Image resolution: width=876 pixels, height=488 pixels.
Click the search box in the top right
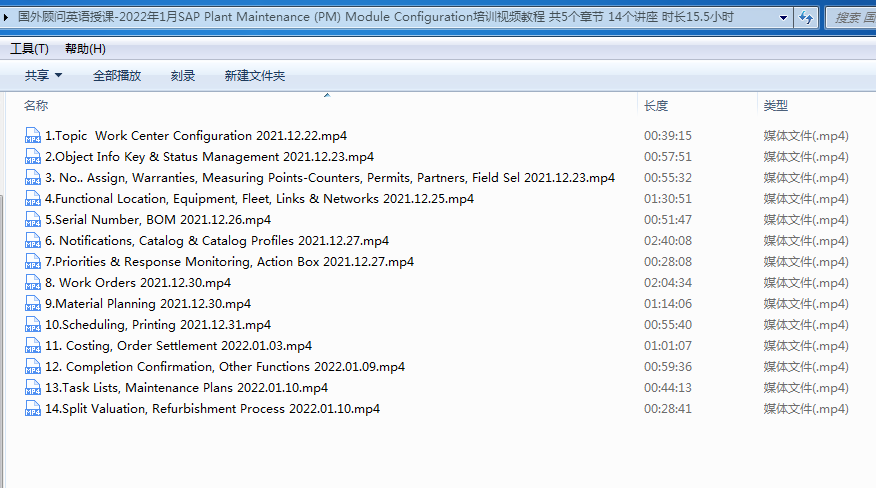point(851,17)
